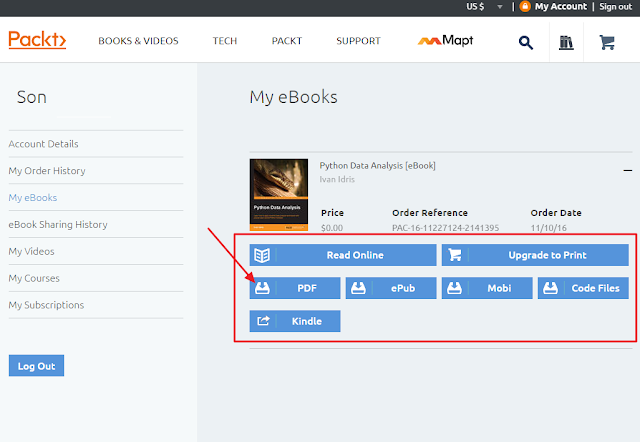This screenshot has height=442, width=640.
Task: Click order reference PAC-16-11227124-2141395
Action: point(445,228)
